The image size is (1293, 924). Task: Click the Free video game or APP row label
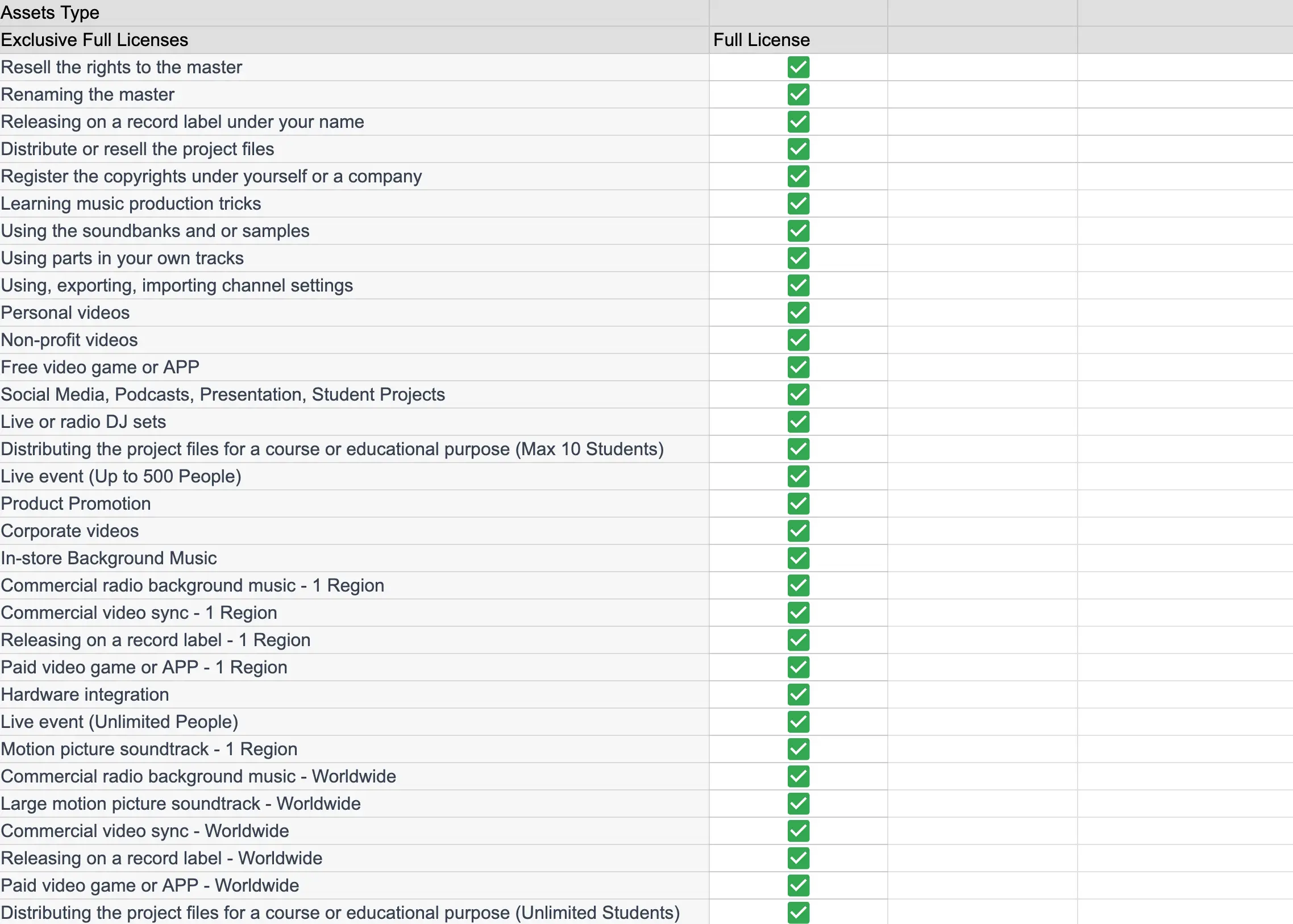[100, 367]
